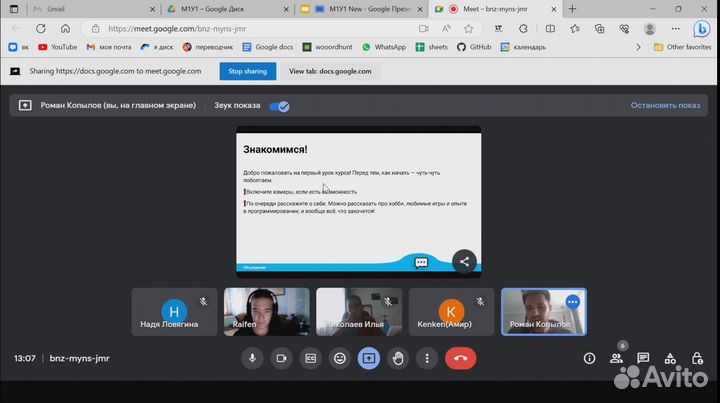Open Google docs bookmark

click(268, 47)
